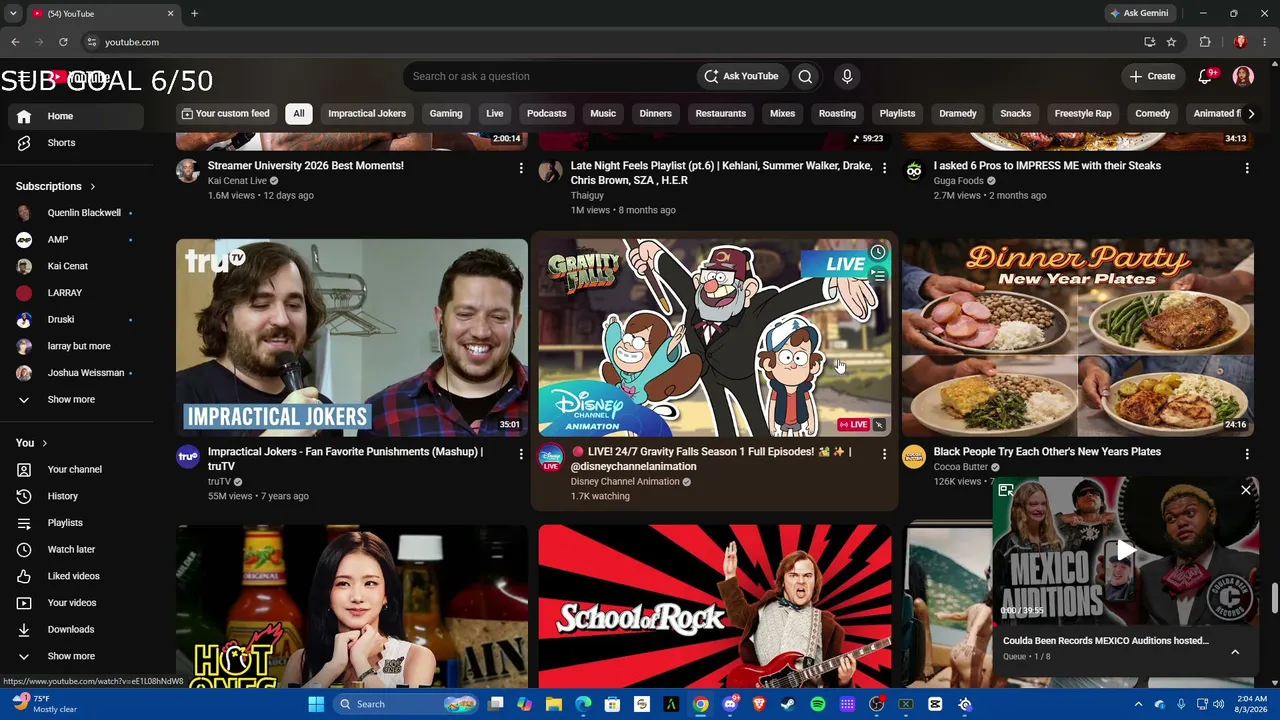Open Watch later in the sidebar
The height and width of the screenshot is (720, 1280).
(x=76, y=549)
